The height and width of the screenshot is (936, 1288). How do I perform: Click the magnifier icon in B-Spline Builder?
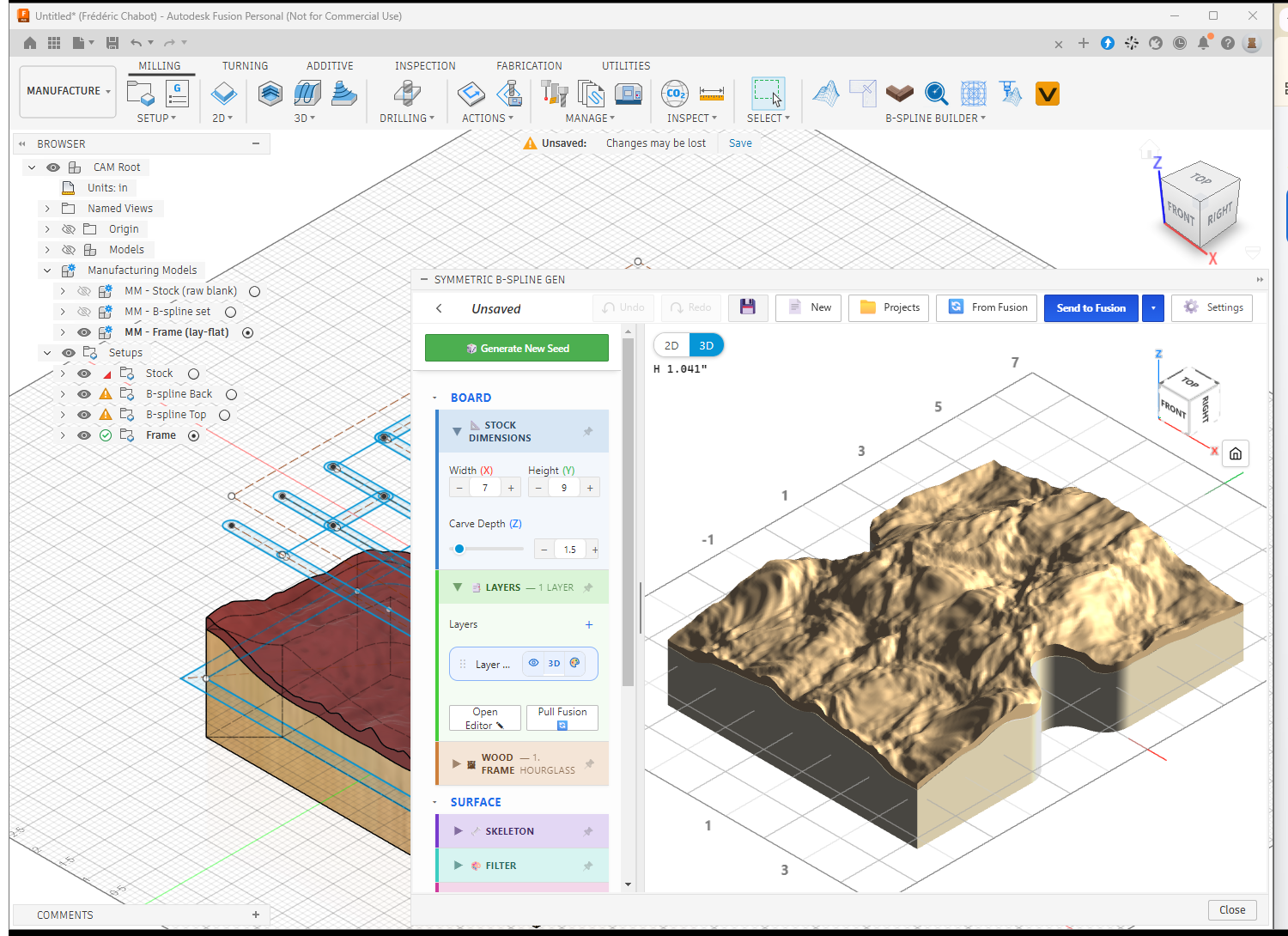click(x=936, y=93)
